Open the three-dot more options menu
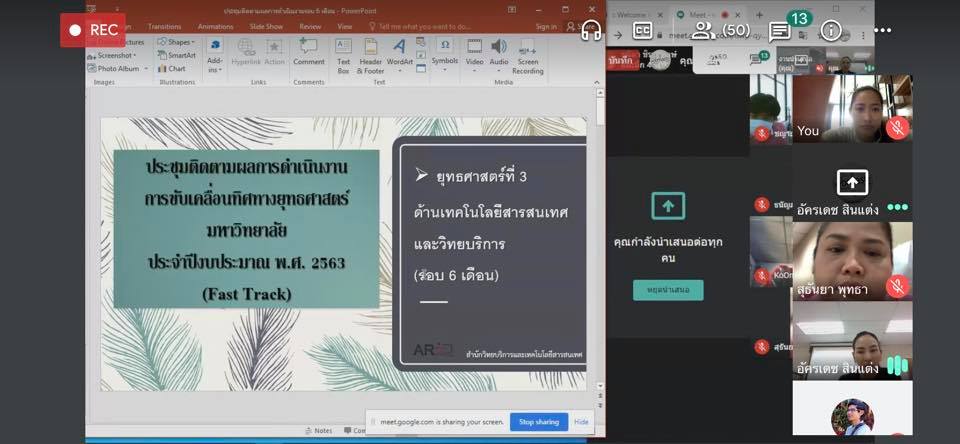This screenshot has height=444, width=960. (881, 30)
